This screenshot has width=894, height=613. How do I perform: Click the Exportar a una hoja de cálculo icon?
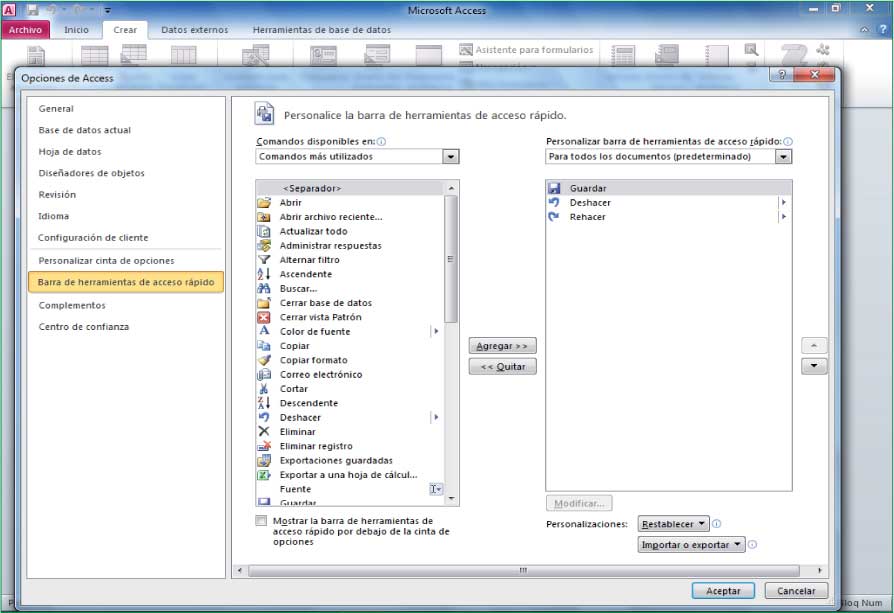point(263,474)
